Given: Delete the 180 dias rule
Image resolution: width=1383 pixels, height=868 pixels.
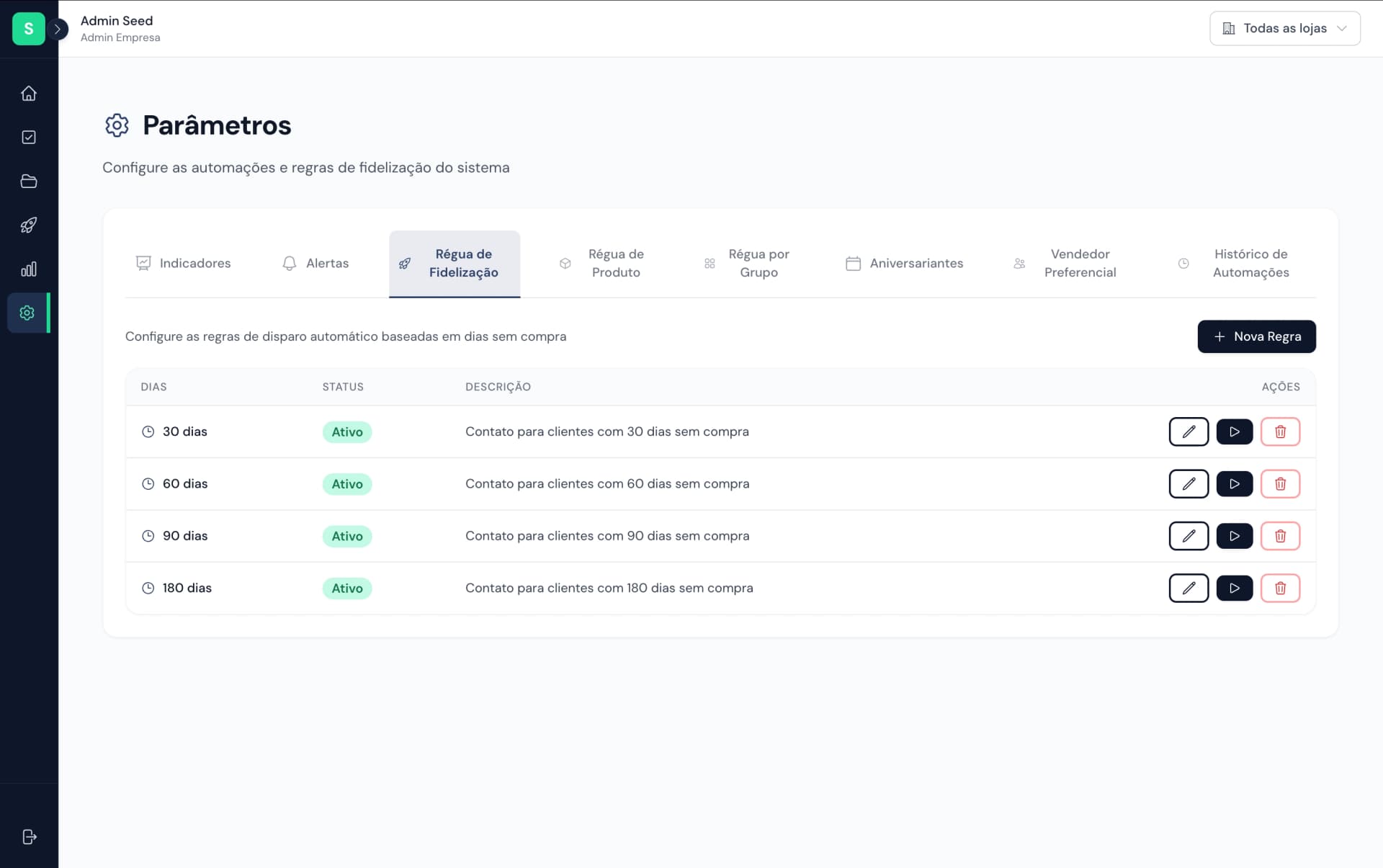Looking at the screenshot, I should 1280,589.
